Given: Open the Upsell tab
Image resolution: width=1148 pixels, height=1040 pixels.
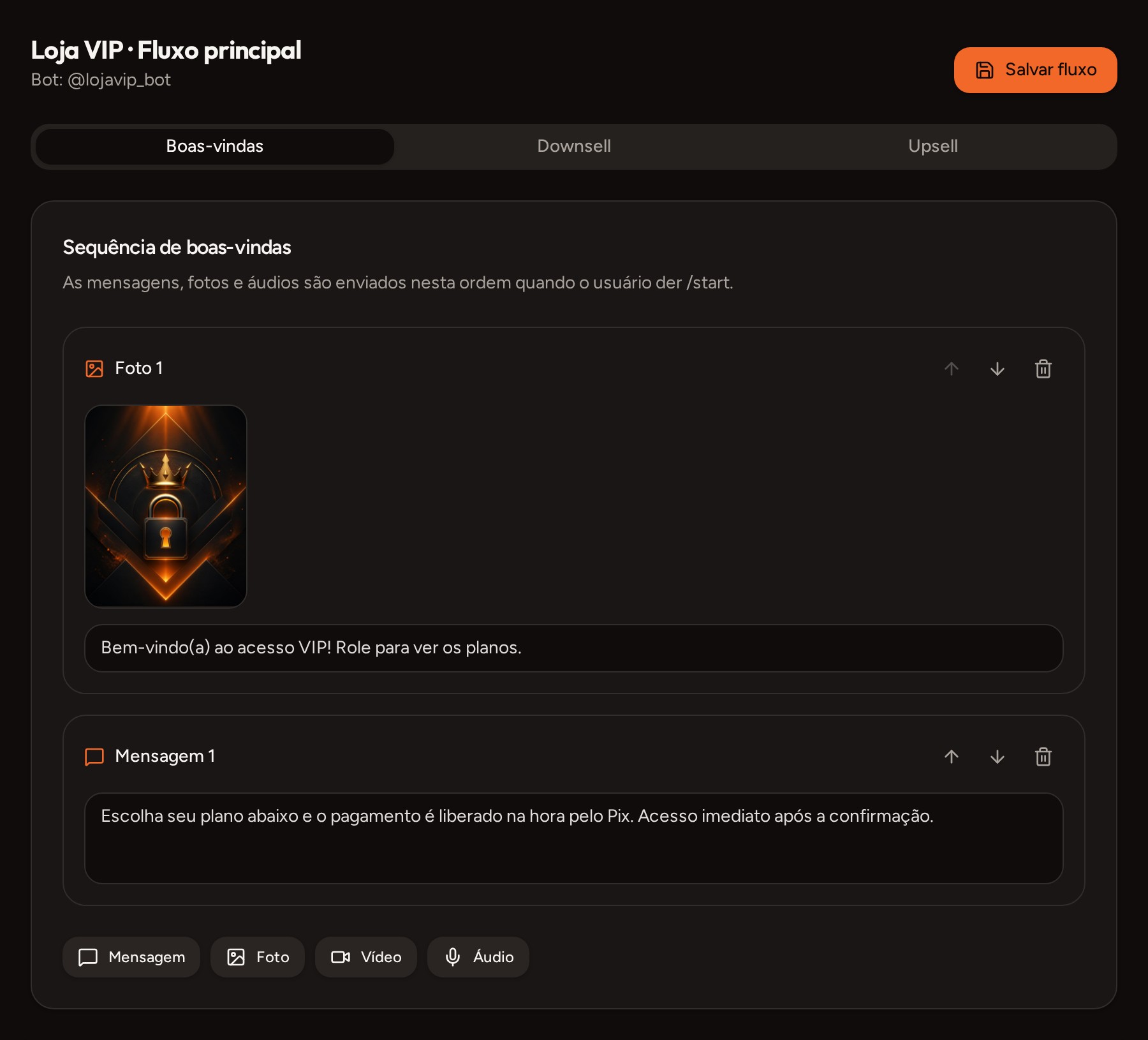Looking at the screenshot, I should (x=933, y=146).
